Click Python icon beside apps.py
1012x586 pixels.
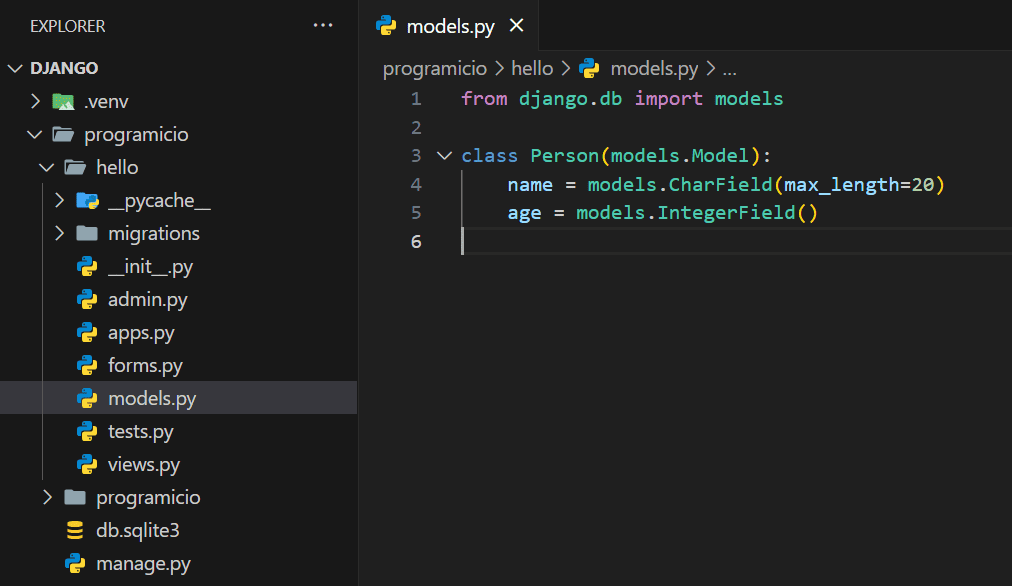click(x=87, y=332)
